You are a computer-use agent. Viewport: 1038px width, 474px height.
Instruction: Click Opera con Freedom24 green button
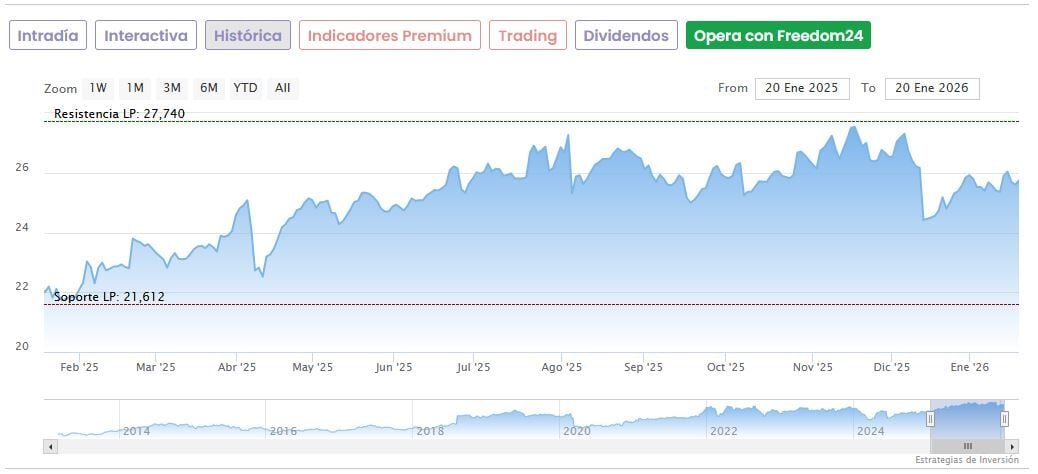778,35
